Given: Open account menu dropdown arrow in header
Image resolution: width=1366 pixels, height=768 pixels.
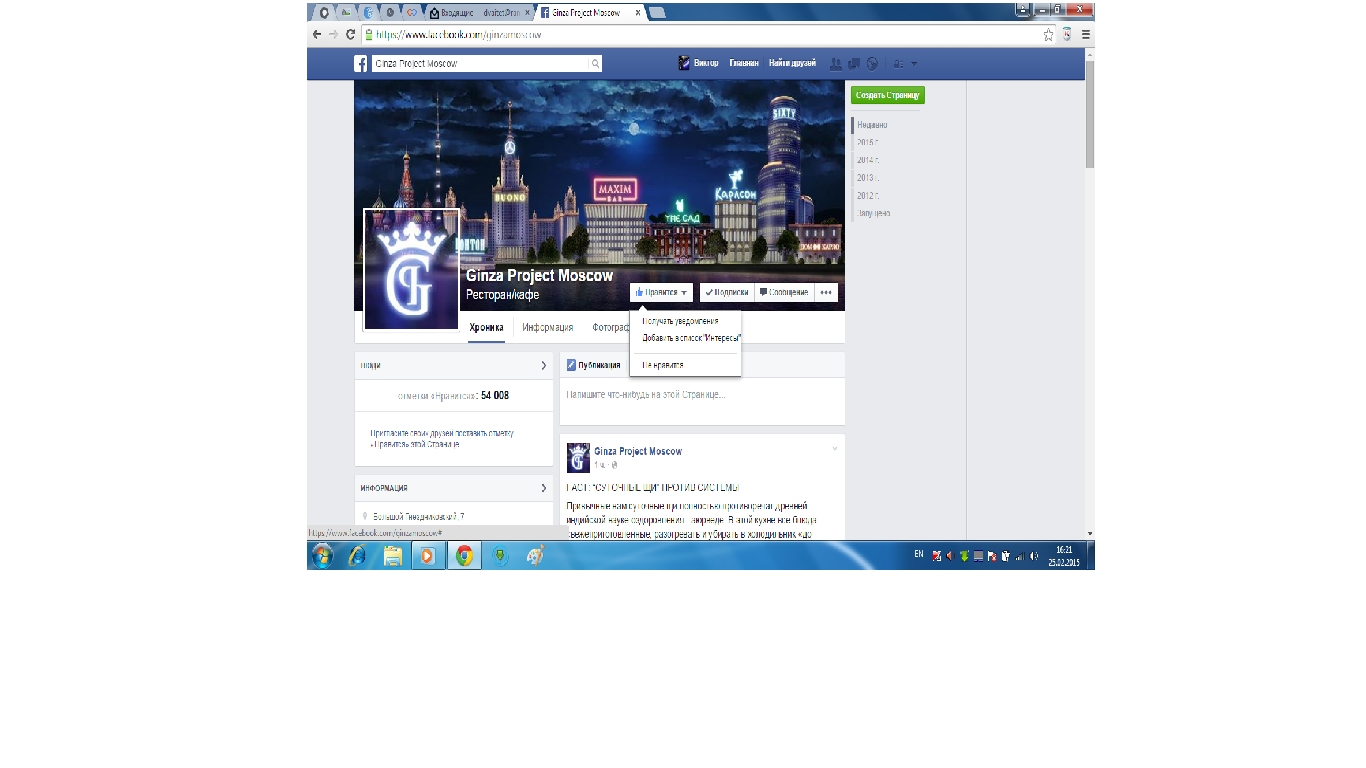Looking at the screenshot, I should click(914, 64).
